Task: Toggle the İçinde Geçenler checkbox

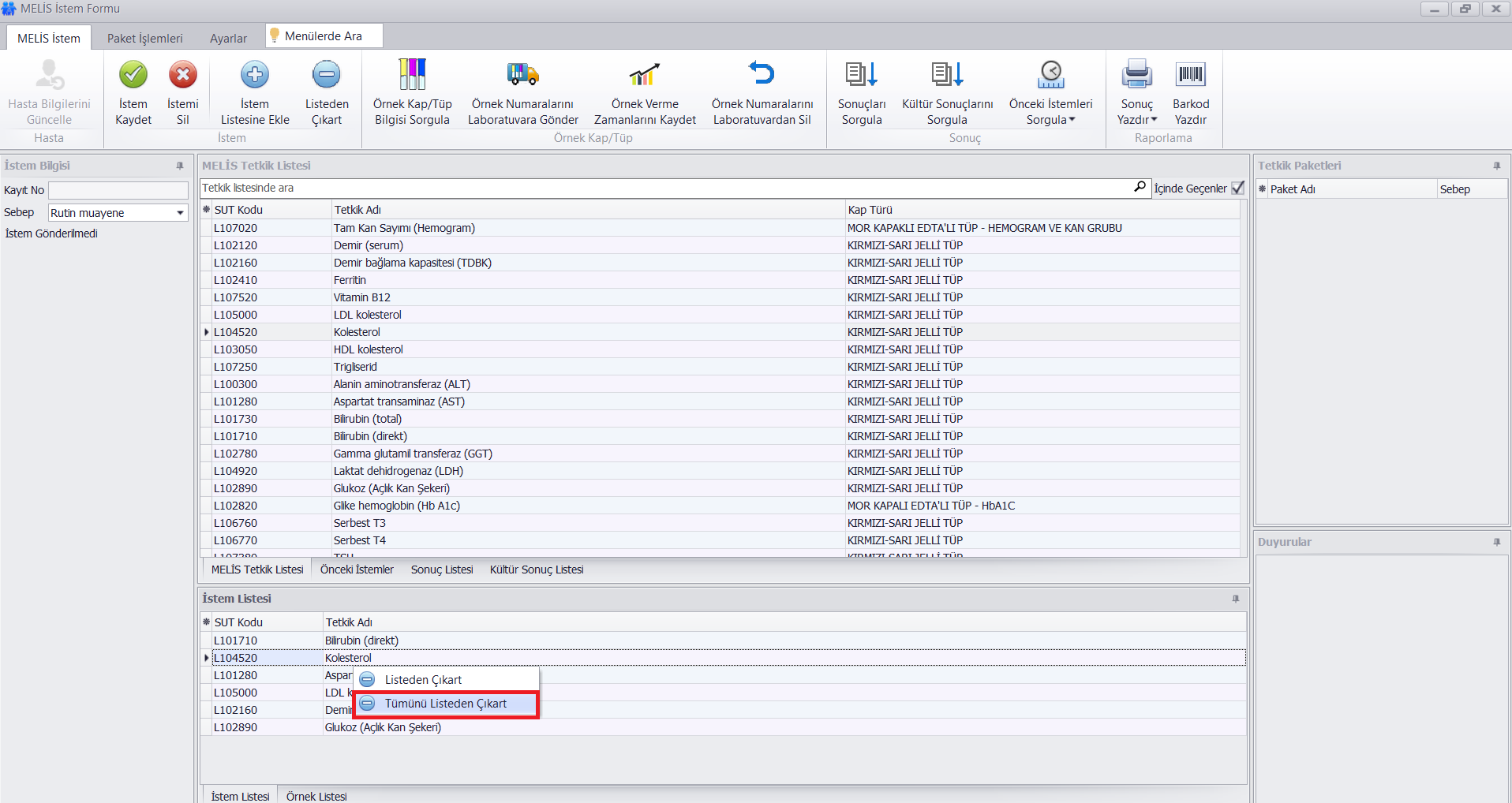Action: pos(1237,188)
